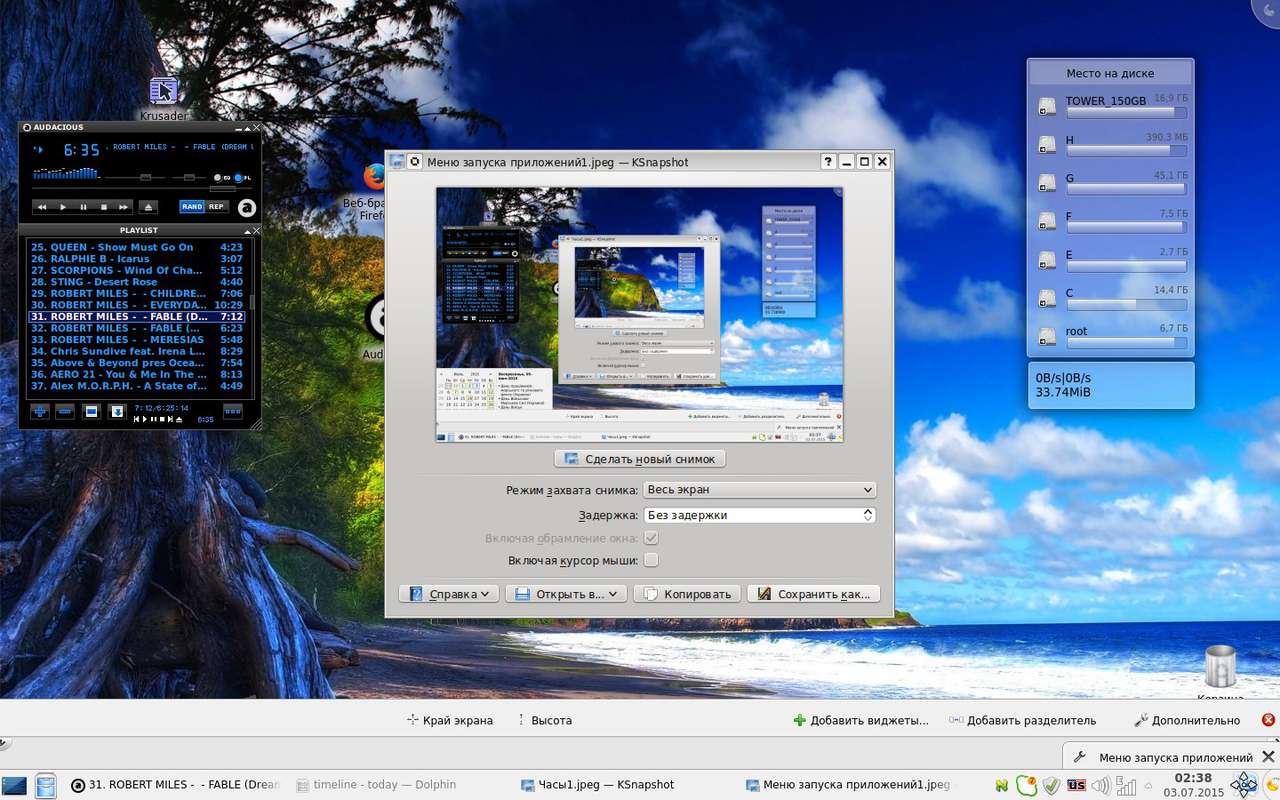Switch to Часы1.jpeg KSnapshot taskbar item
The width and height of the screenshot is (1280, 800).
598,785
